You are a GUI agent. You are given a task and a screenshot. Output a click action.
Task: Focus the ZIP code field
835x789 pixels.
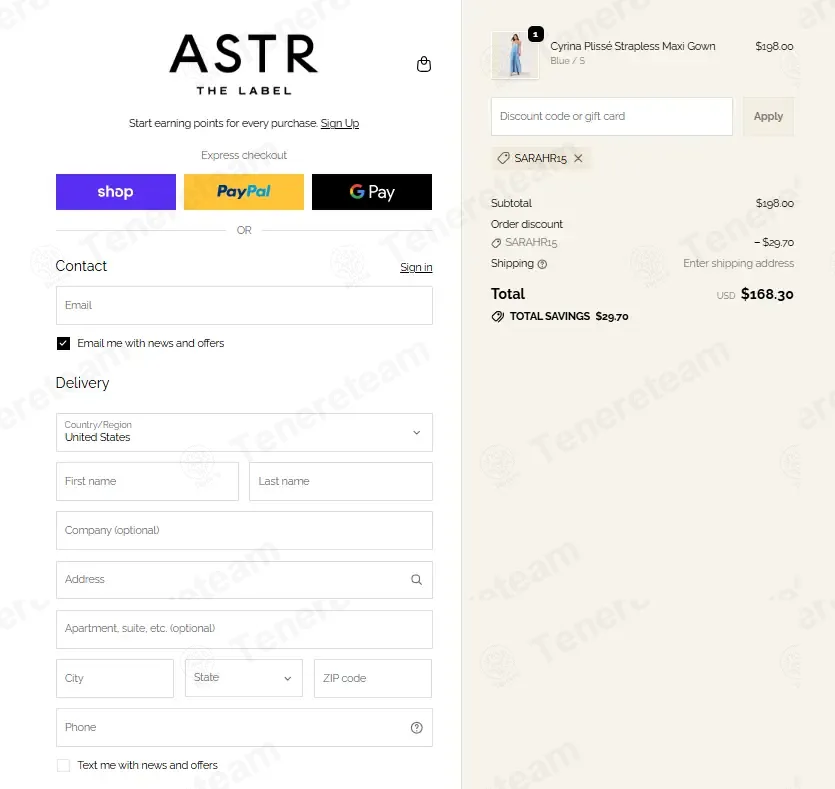click(x=373, y=678)
